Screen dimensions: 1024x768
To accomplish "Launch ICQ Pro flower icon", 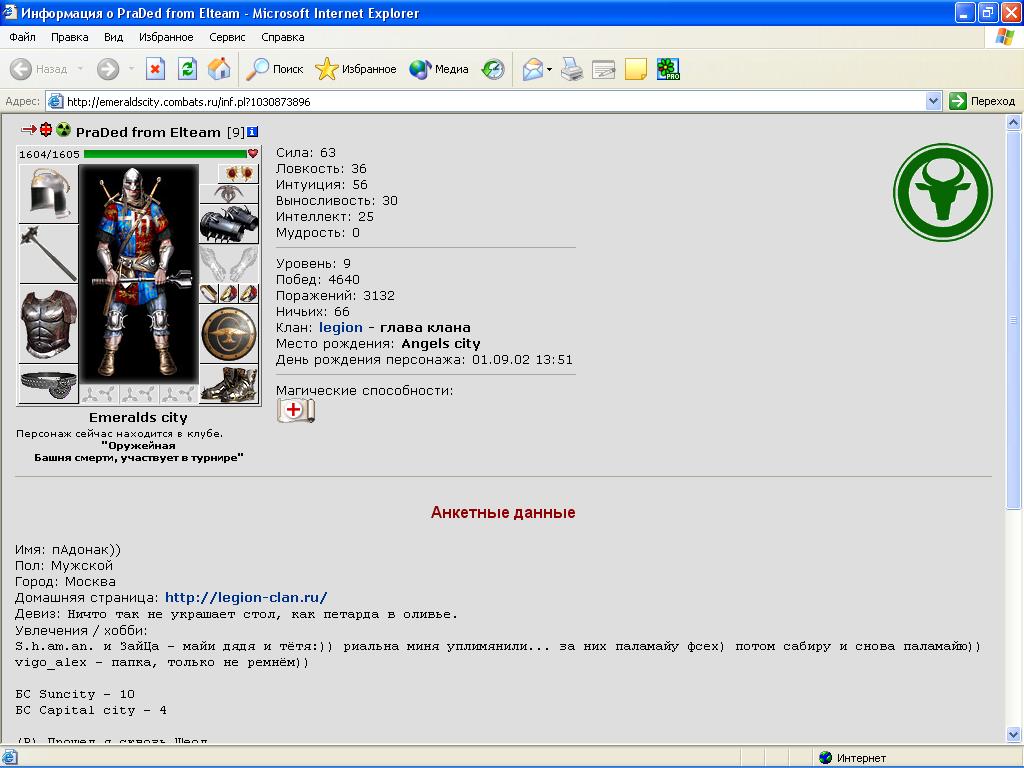I will 668,69.
